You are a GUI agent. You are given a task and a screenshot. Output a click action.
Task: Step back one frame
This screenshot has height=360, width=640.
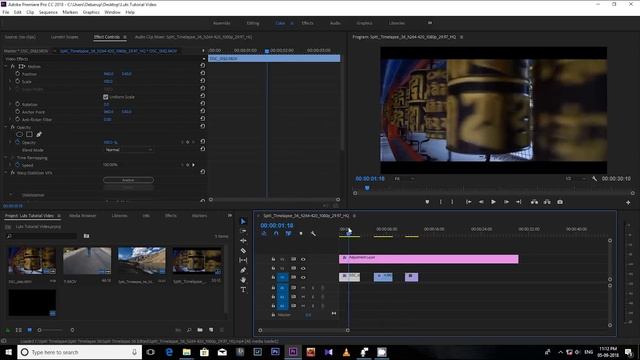481,202
